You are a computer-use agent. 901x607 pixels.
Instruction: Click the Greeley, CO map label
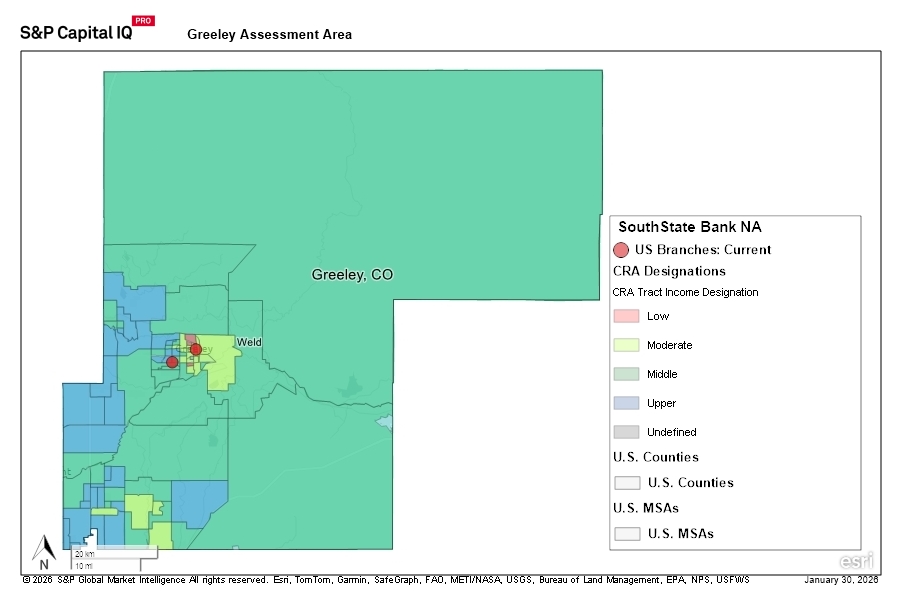(352, 274)
